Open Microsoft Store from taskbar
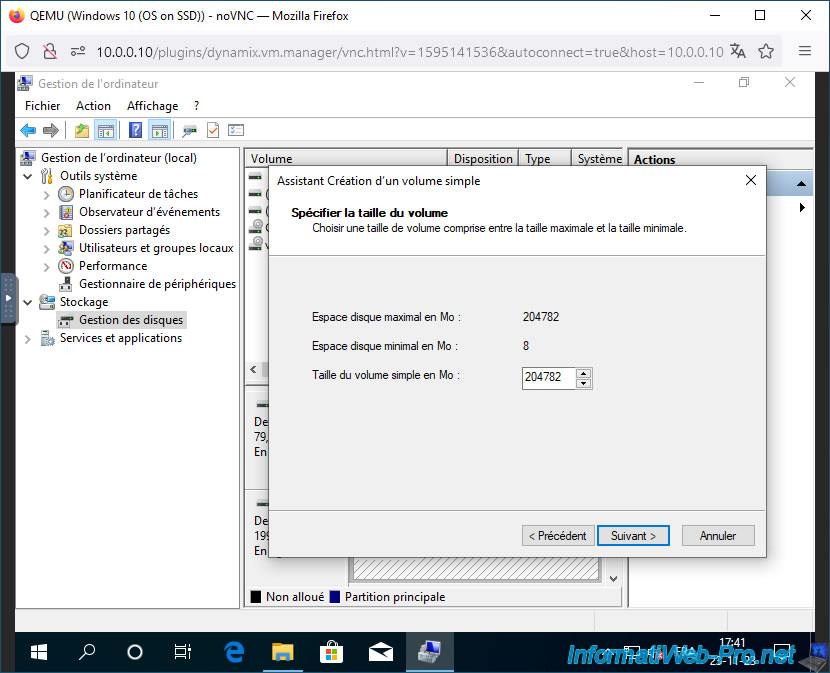The height and width of the screenshot is (673, 830). [x=331, y=652]
